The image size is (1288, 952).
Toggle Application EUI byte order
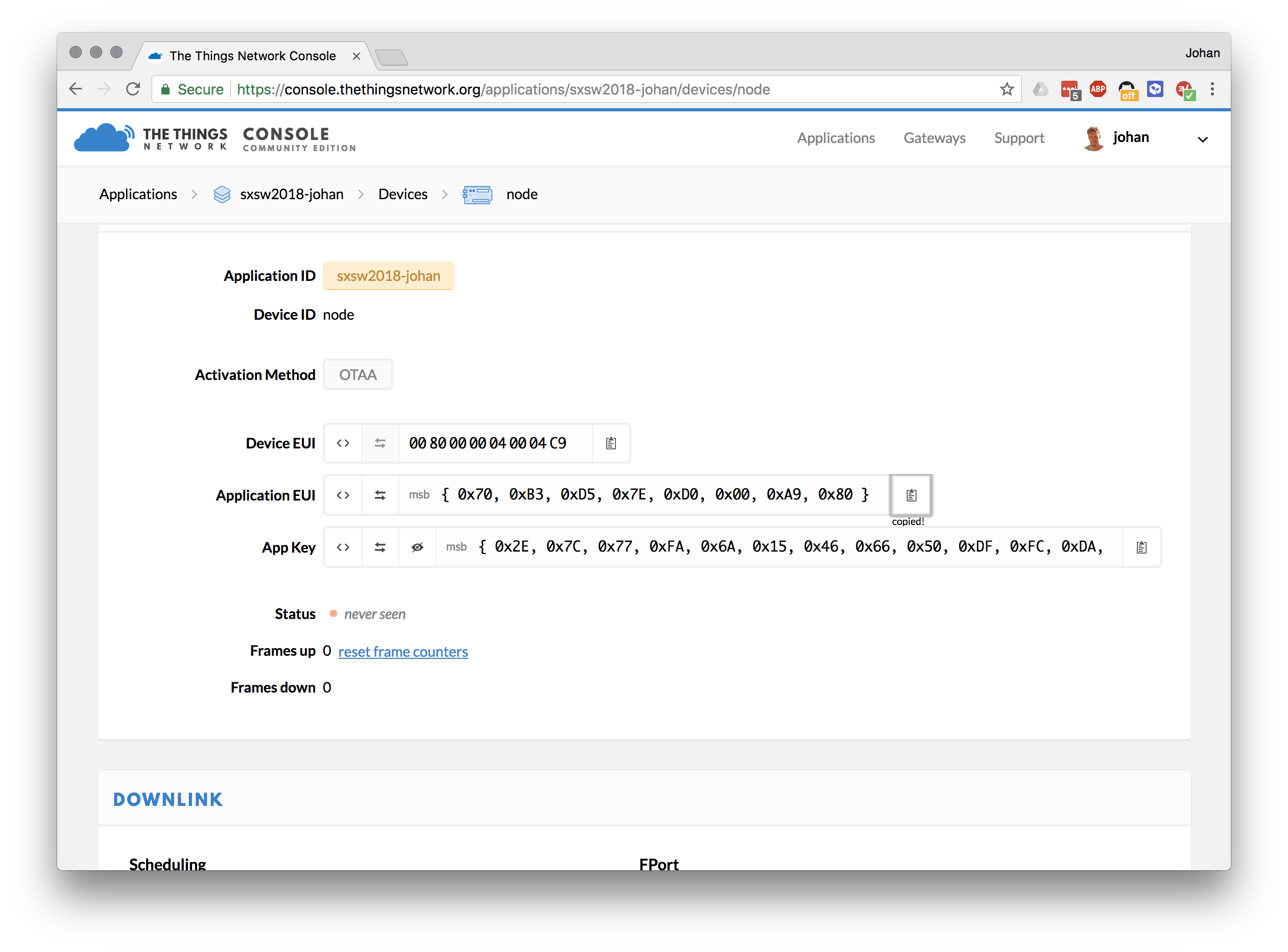pos(379,494)
